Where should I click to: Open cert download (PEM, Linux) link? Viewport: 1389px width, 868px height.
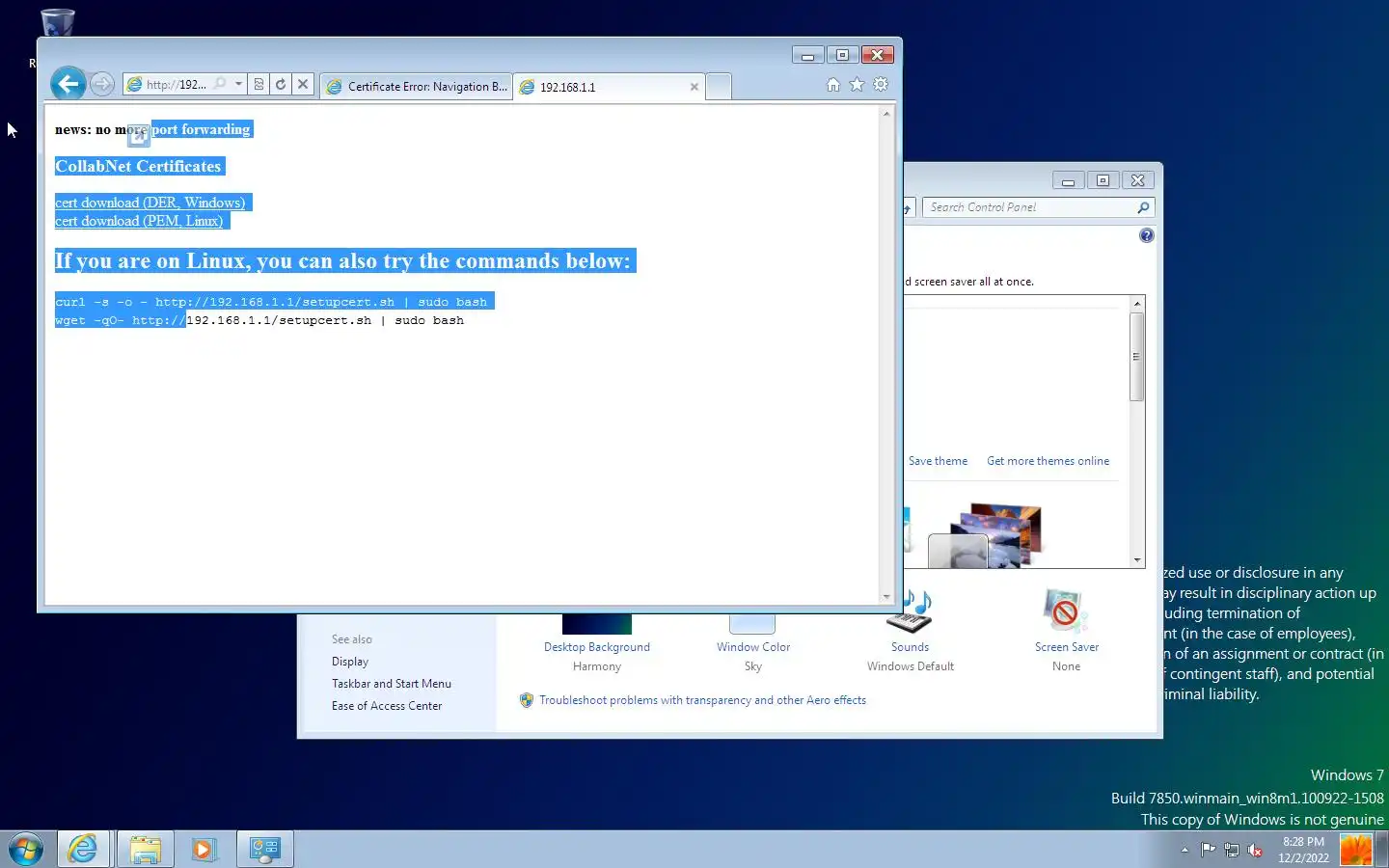pyautogui.click(x=139, y=221)
